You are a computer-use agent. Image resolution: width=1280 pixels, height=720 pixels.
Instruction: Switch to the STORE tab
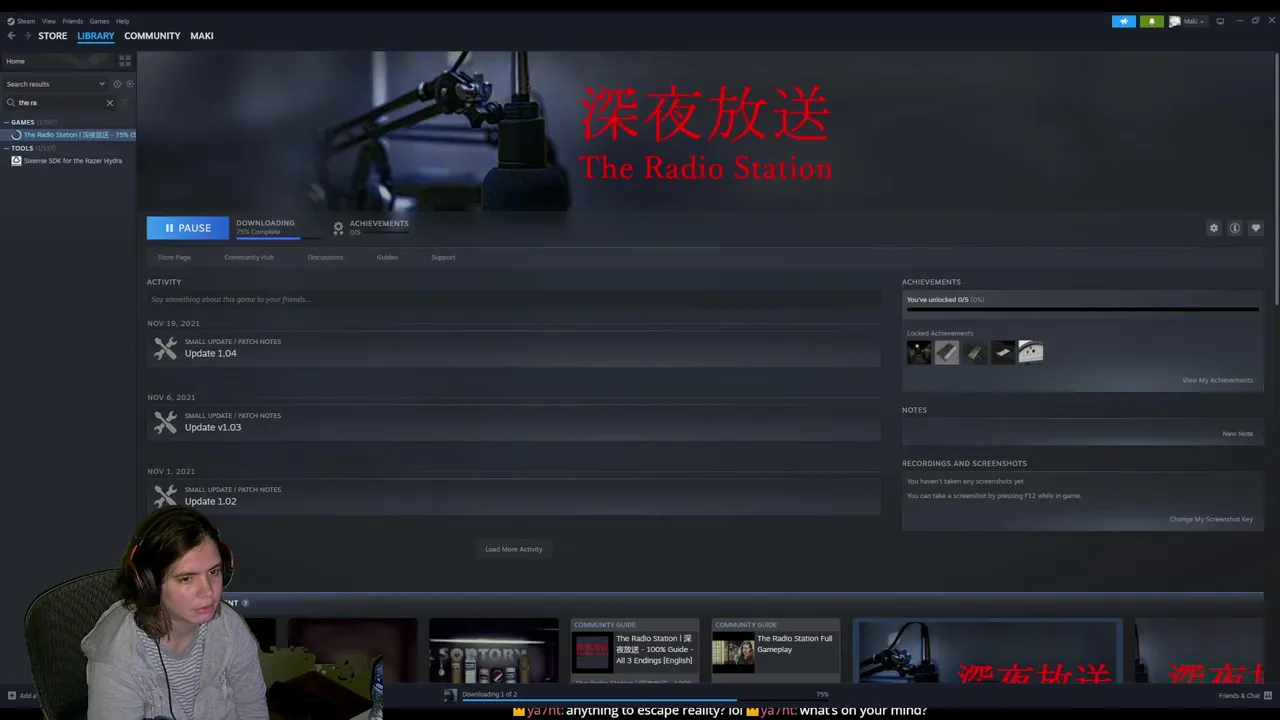52,36
